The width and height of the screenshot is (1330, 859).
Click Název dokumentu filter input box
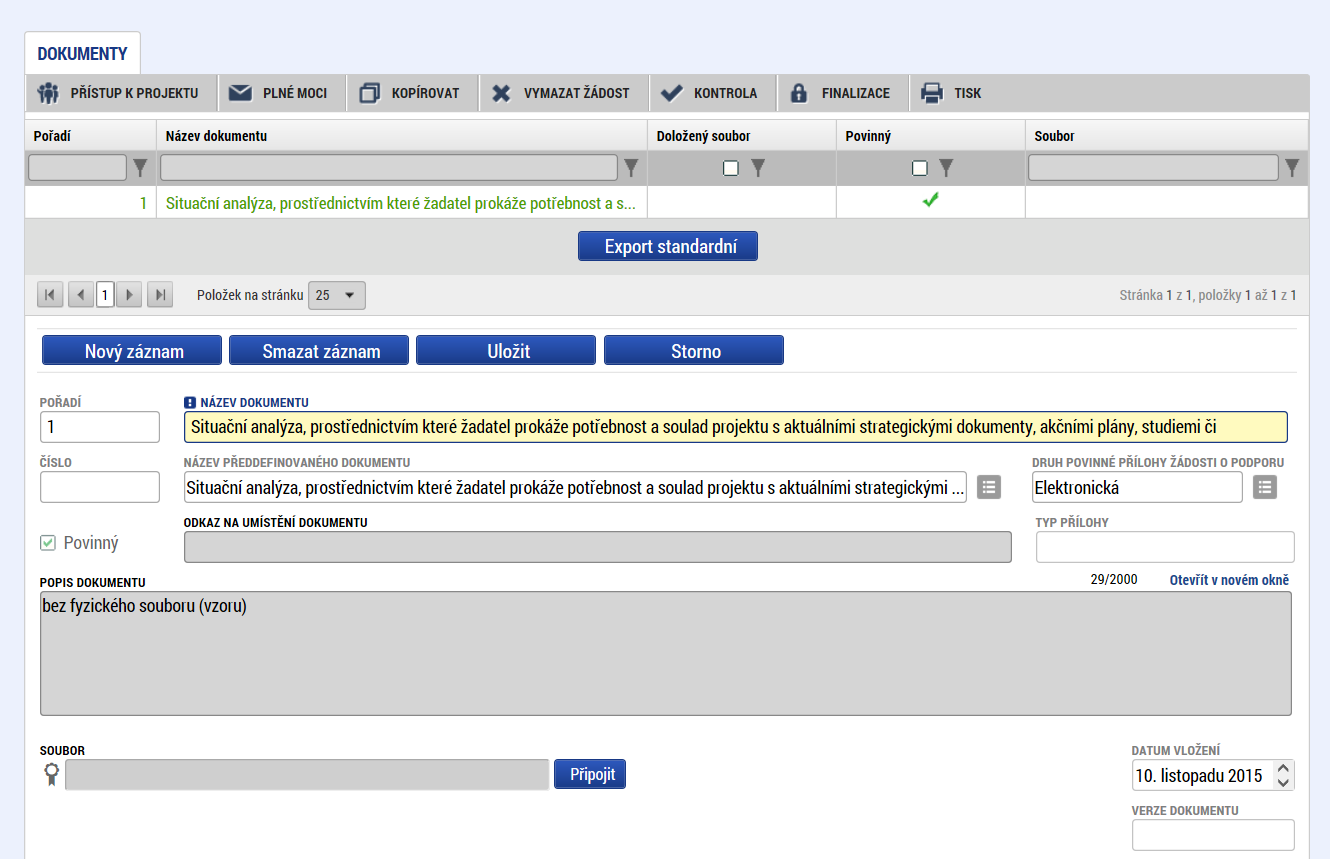389,167
